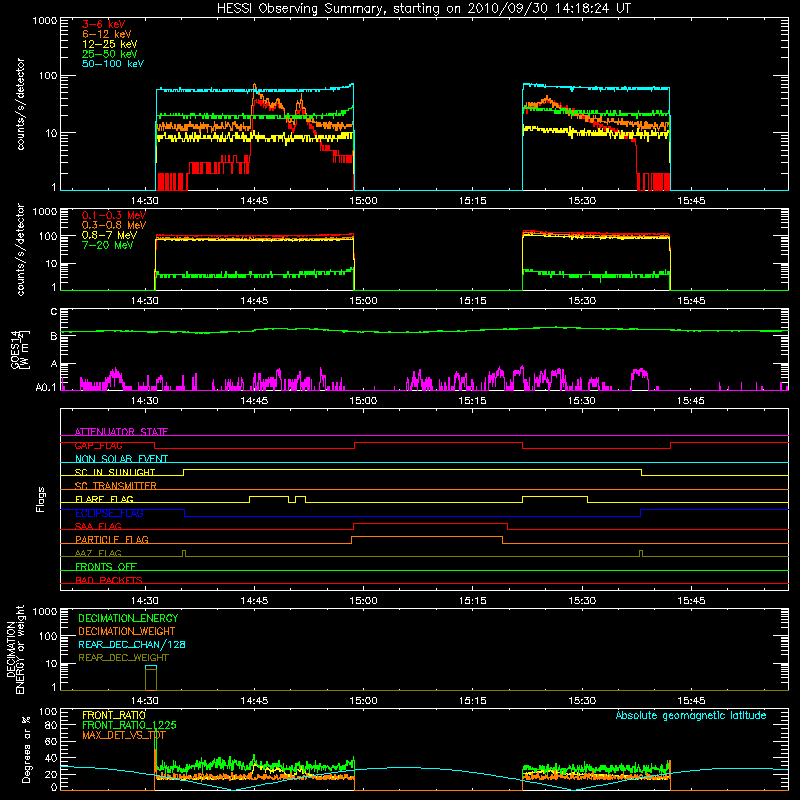The image size is (800, 800).
Task: Select the FLARE_FLAG label
Action: point(104,499)
